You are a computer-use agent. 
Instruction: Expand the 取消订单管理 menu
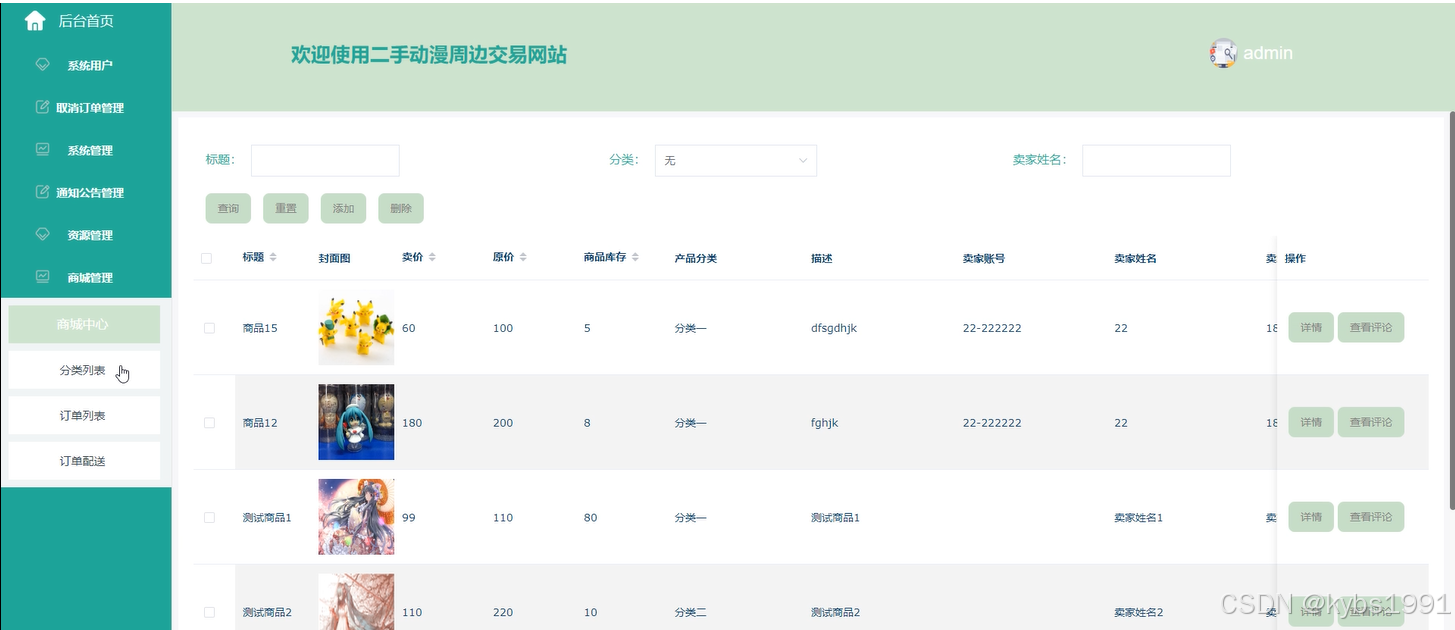(x=86, y=108)
